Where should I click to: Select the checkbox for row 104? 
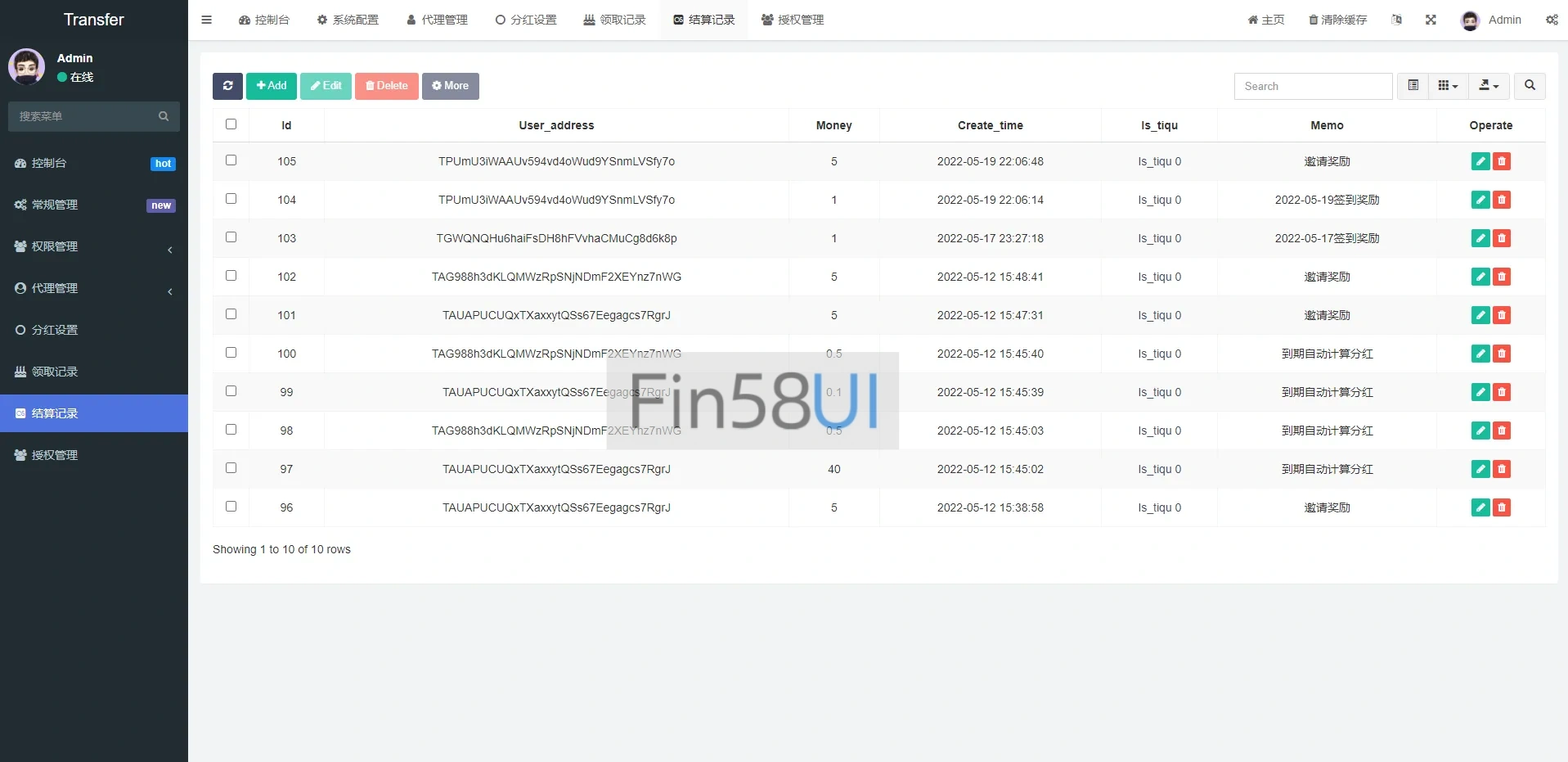(231, 199)
